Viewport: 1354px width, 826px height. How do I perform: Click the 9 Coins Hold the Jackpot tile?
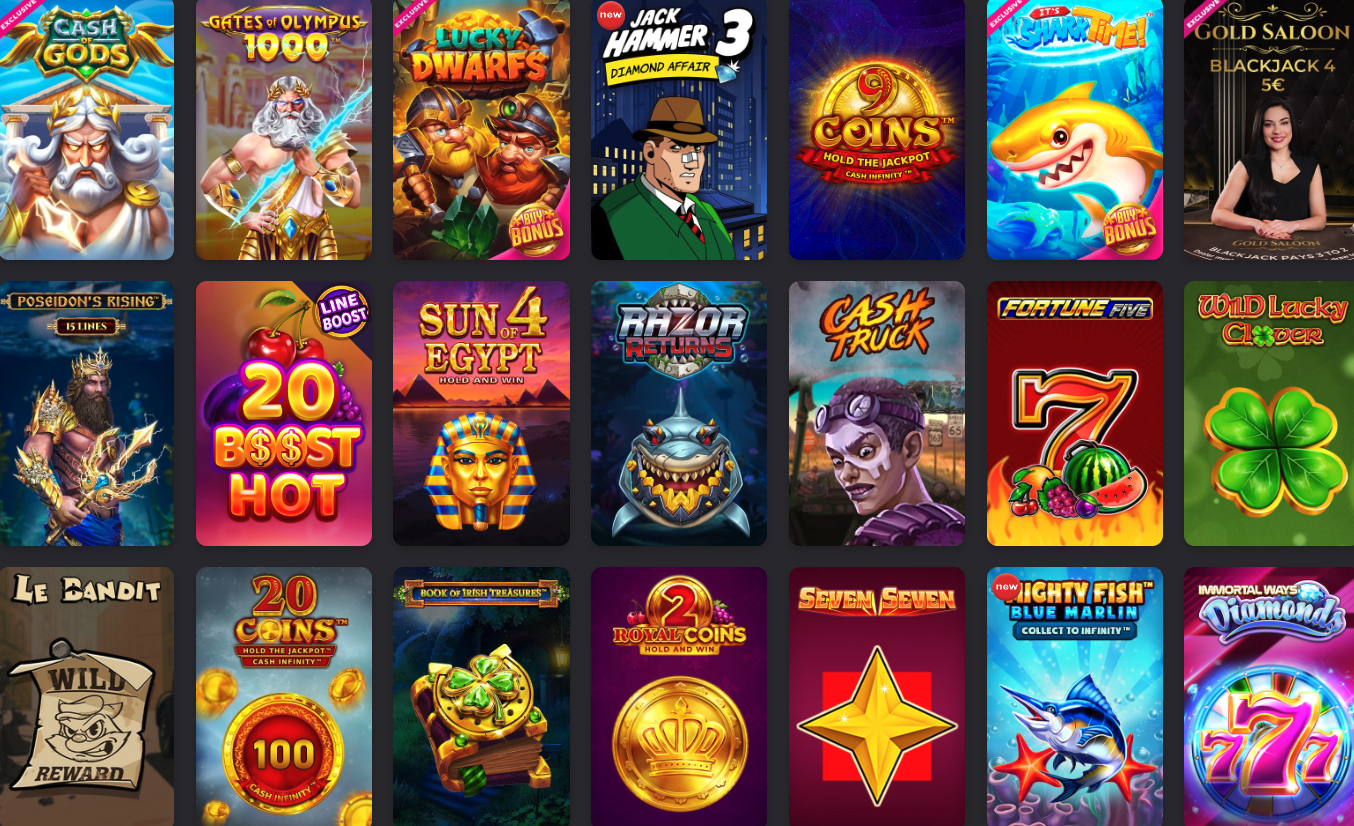click(877, 130)
